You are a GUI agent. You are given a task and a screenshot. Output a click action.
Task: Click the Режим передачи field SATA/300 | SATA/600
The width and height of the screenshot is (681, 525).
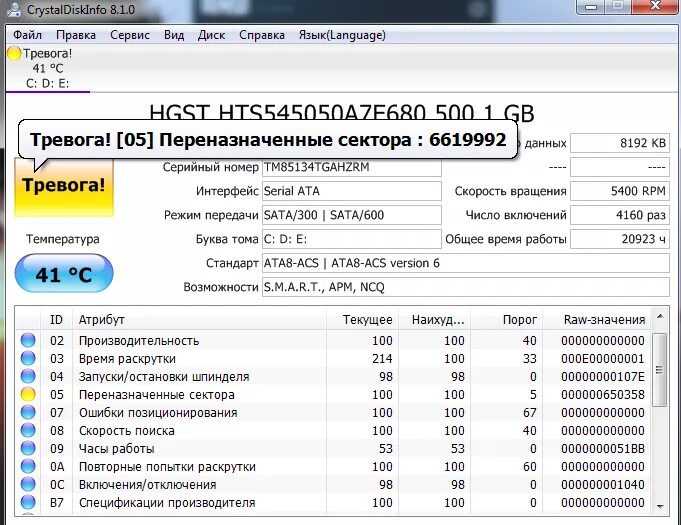352,215
